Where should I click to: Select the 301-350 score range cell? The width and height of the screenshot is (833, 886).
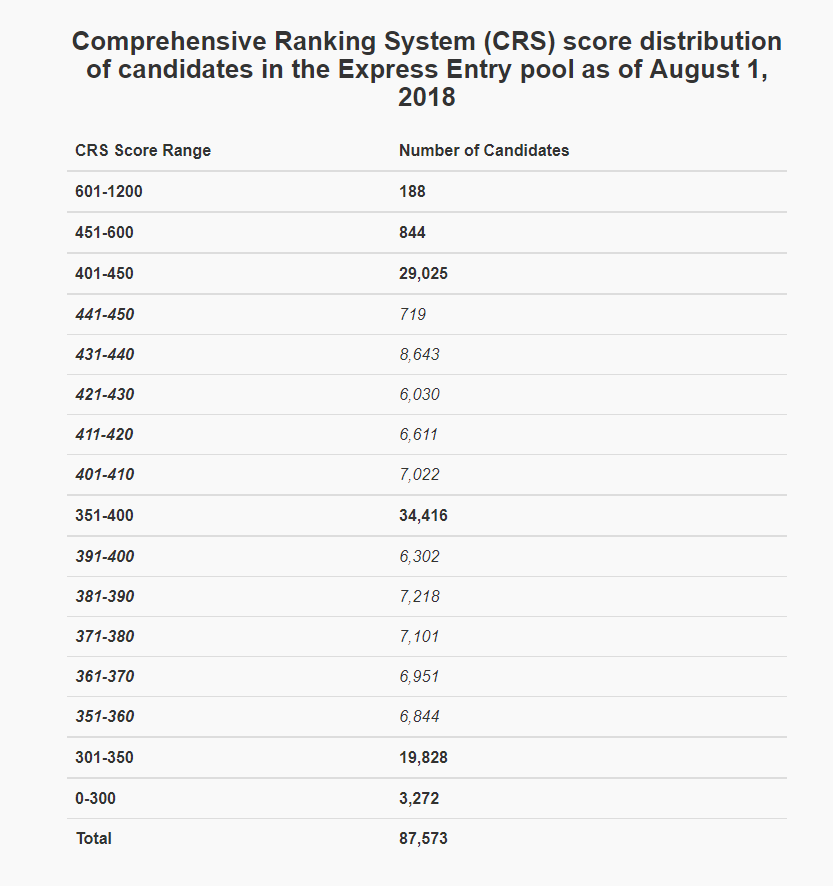click(x=104, y=758)
